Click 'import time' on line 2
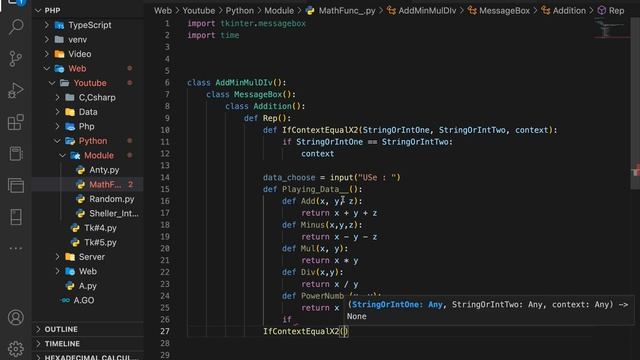640x360 pixels. (x=213, y=35)
